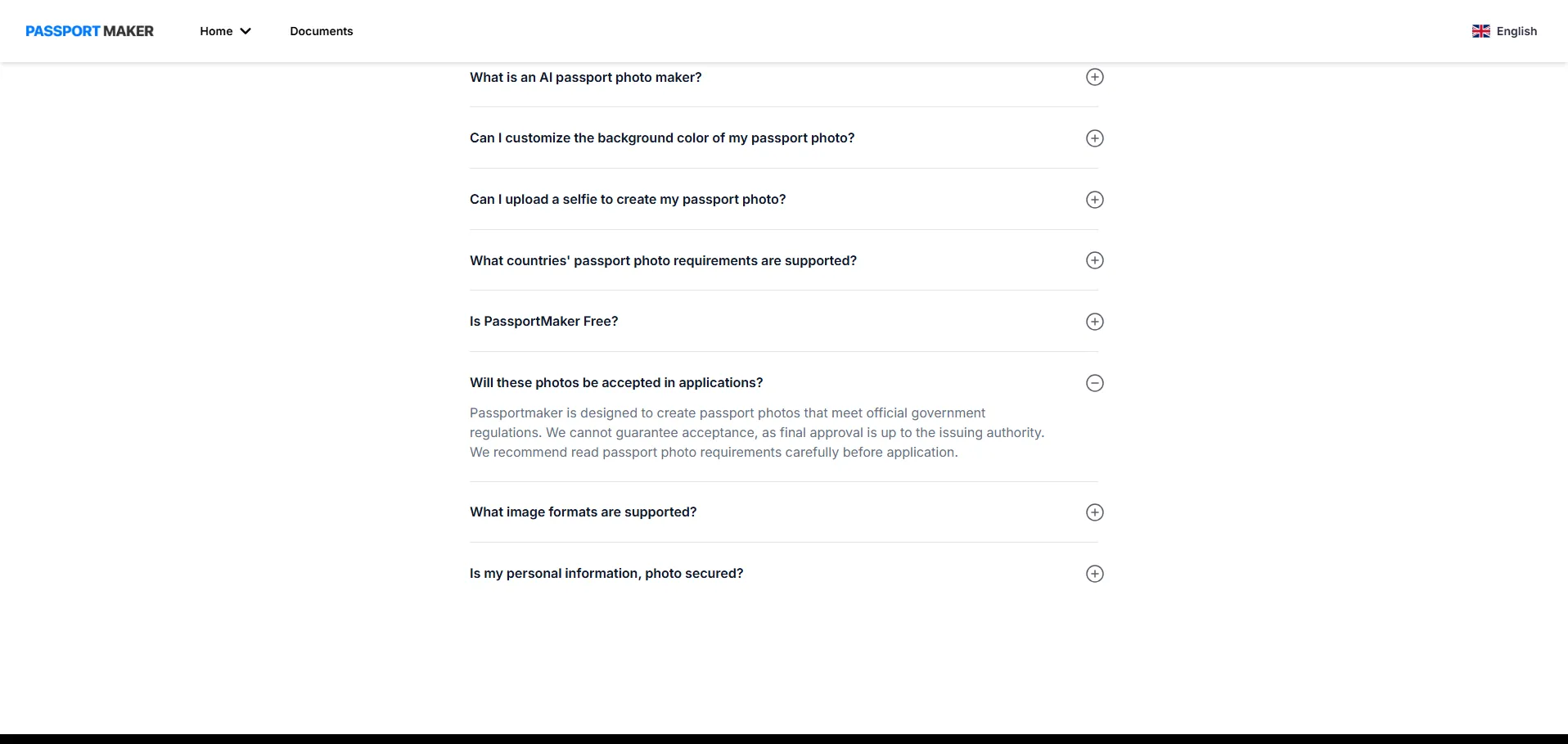Click plus icon for personal information security question
The height and width of the screenshot is (744, 1568).
tap(1094, 574)
